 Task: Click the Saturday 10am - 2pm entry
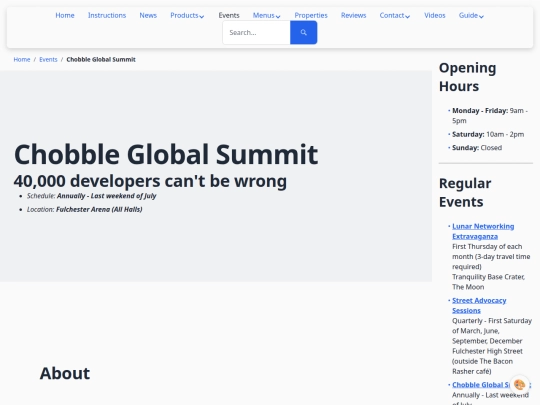(x=488, y=134)
